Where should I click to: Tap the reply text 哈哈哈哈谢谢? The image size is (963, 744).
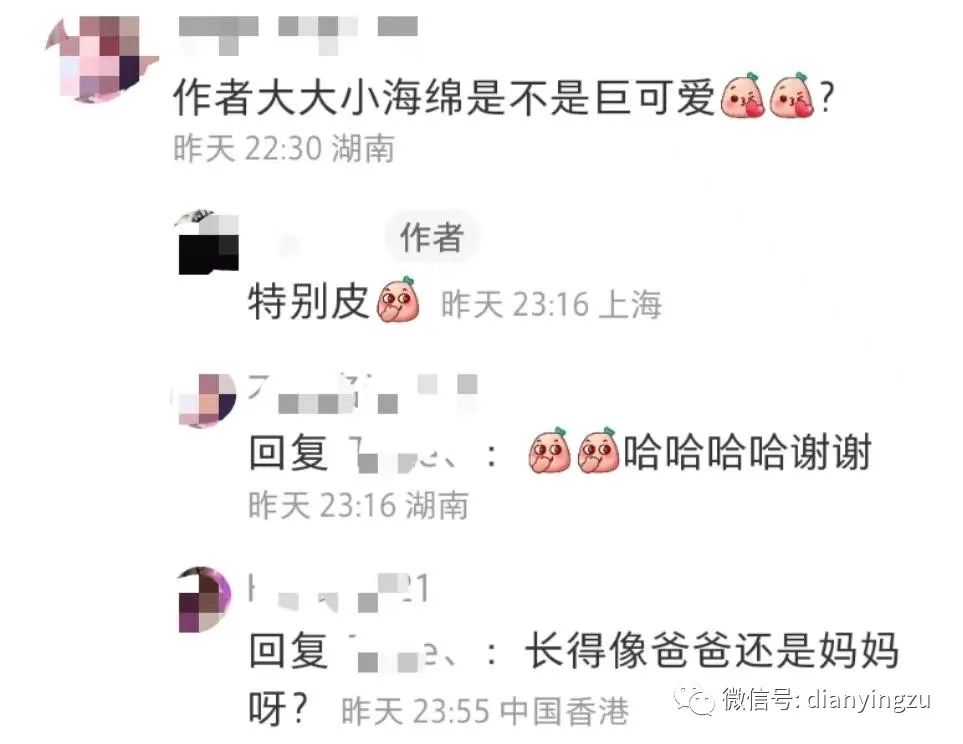[747, 452]
